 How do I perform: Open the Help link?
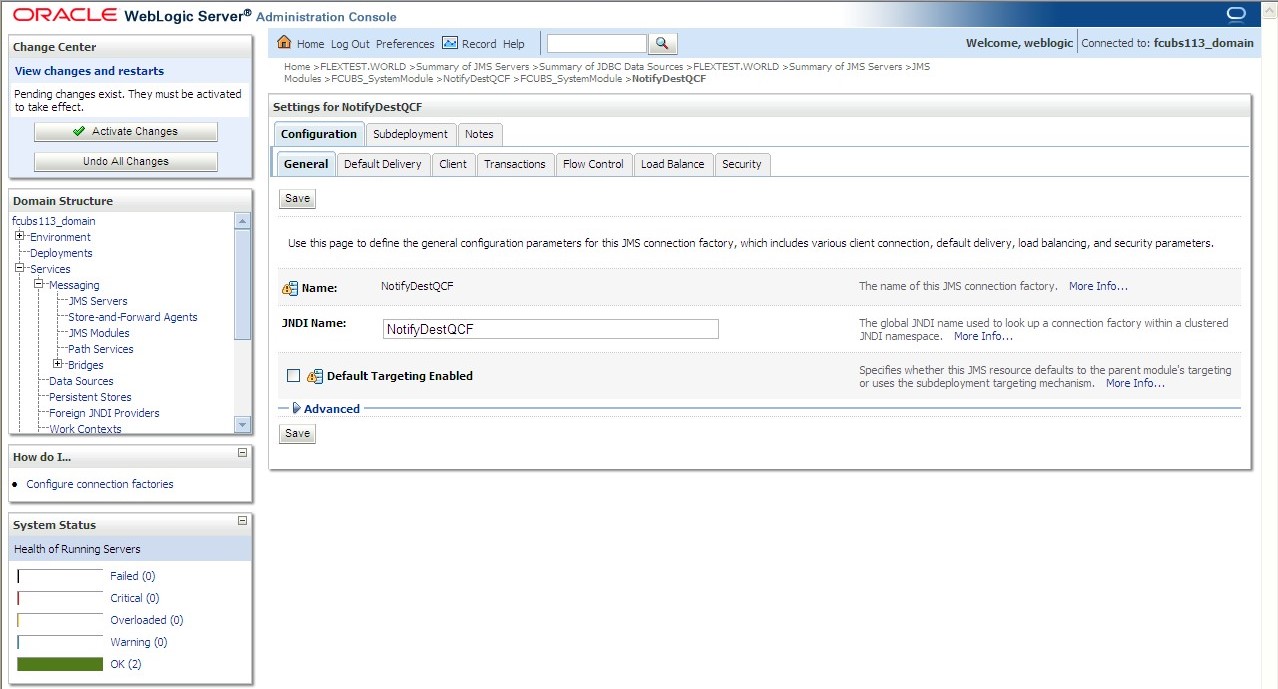point(514,44)
